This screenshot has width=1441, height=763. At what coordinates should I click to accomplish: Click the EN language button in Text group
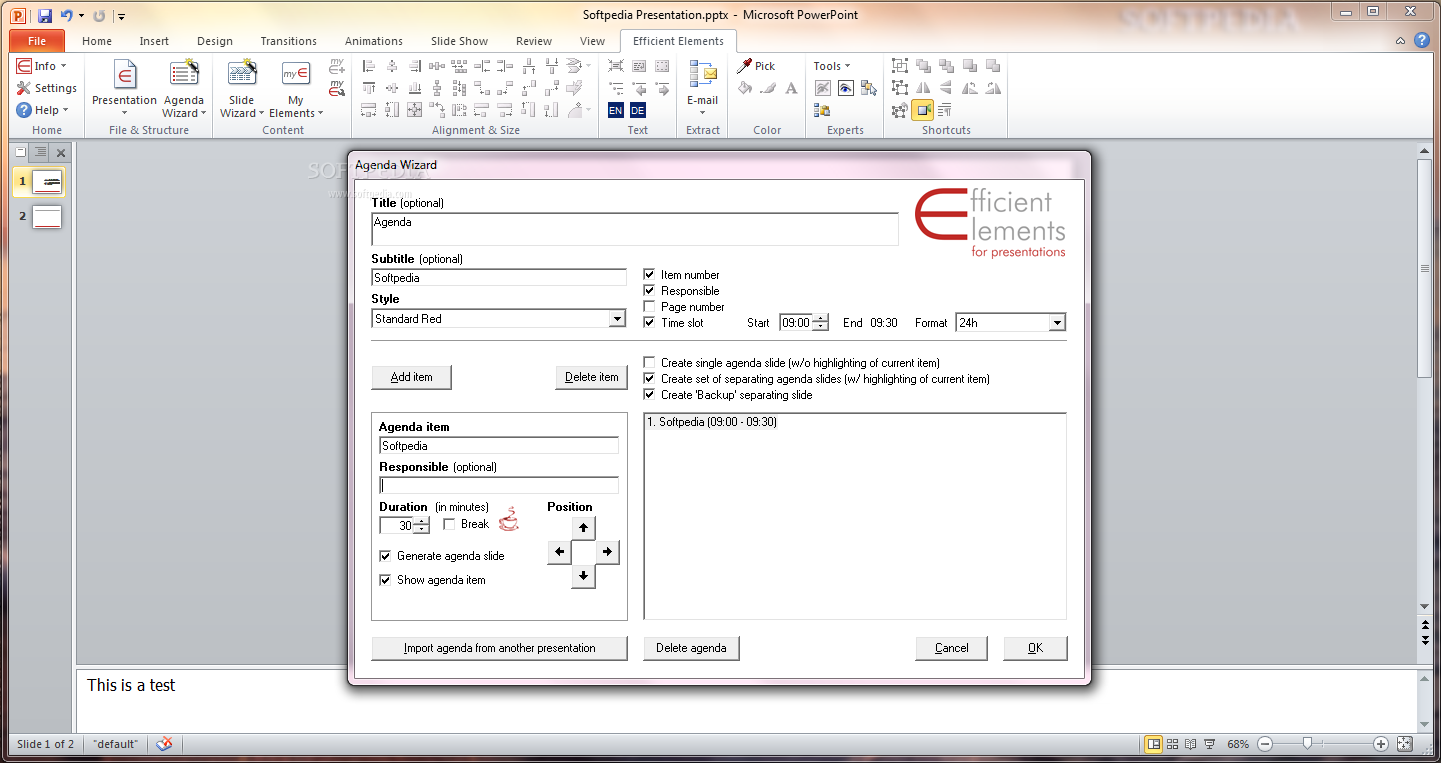[x=615, y=110]
